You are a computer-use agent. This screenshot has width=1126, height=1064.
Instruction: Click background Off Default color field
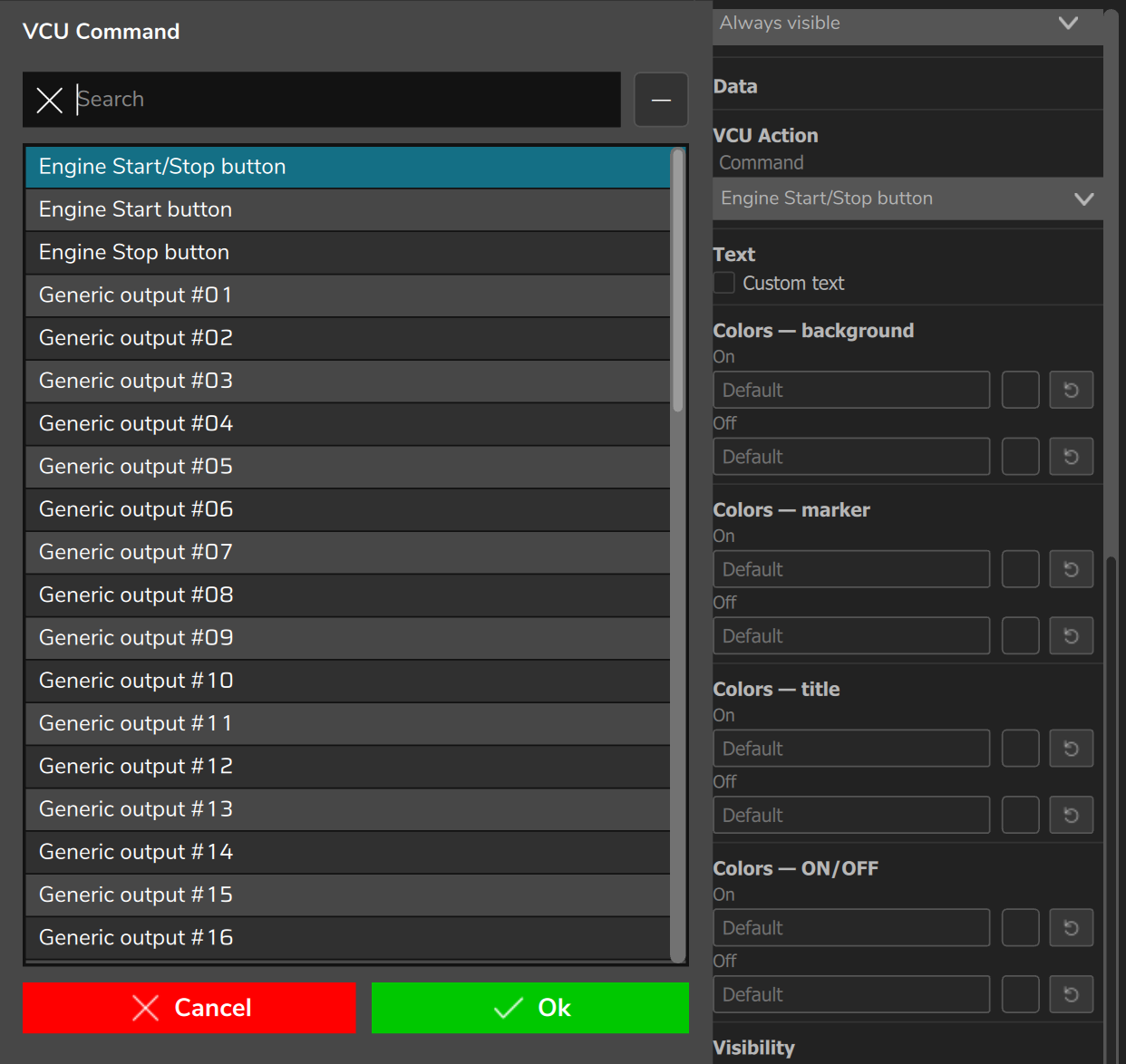(x=851, y=457)
